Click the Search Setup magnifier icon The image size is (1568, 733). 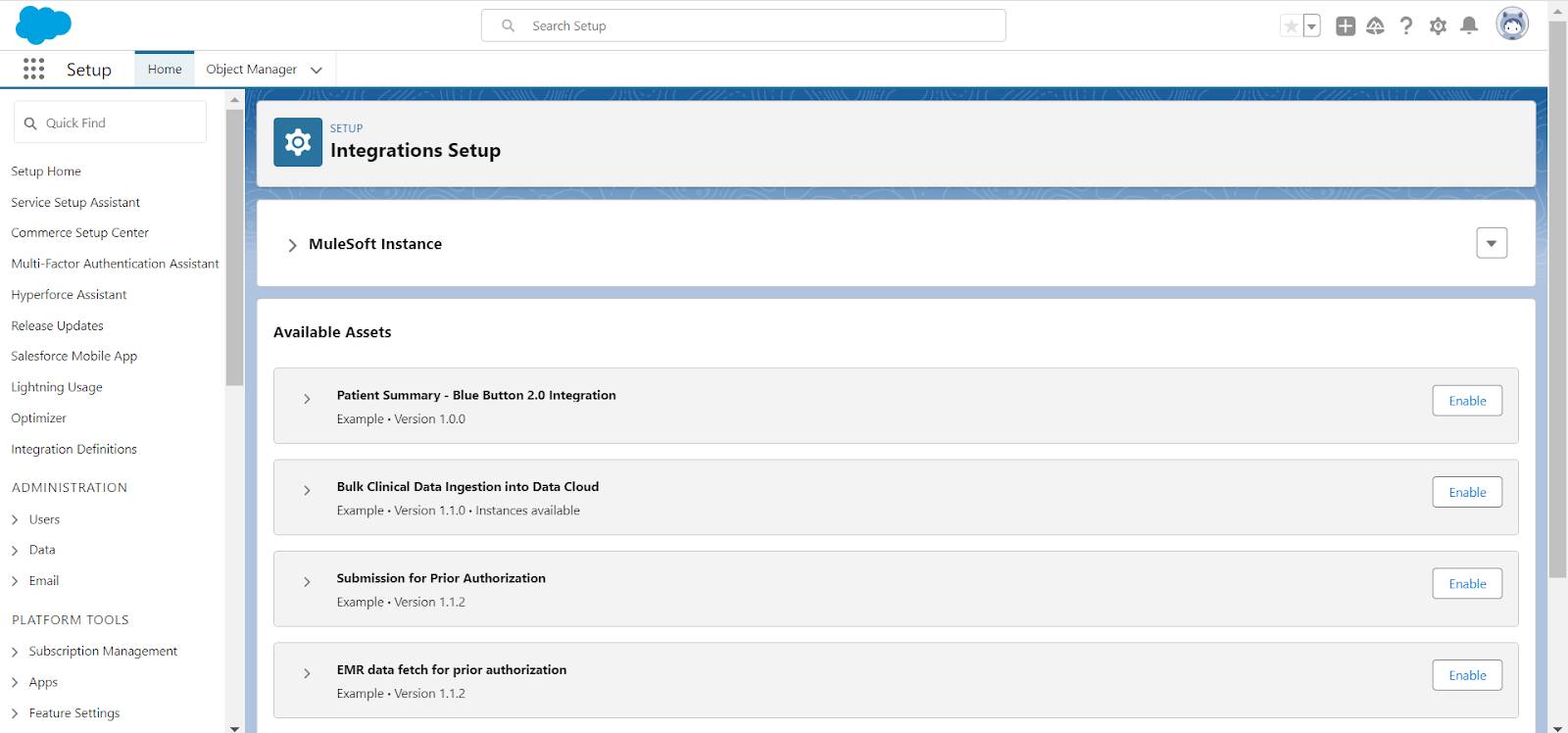pyautogui.click(x=508, y=25)
